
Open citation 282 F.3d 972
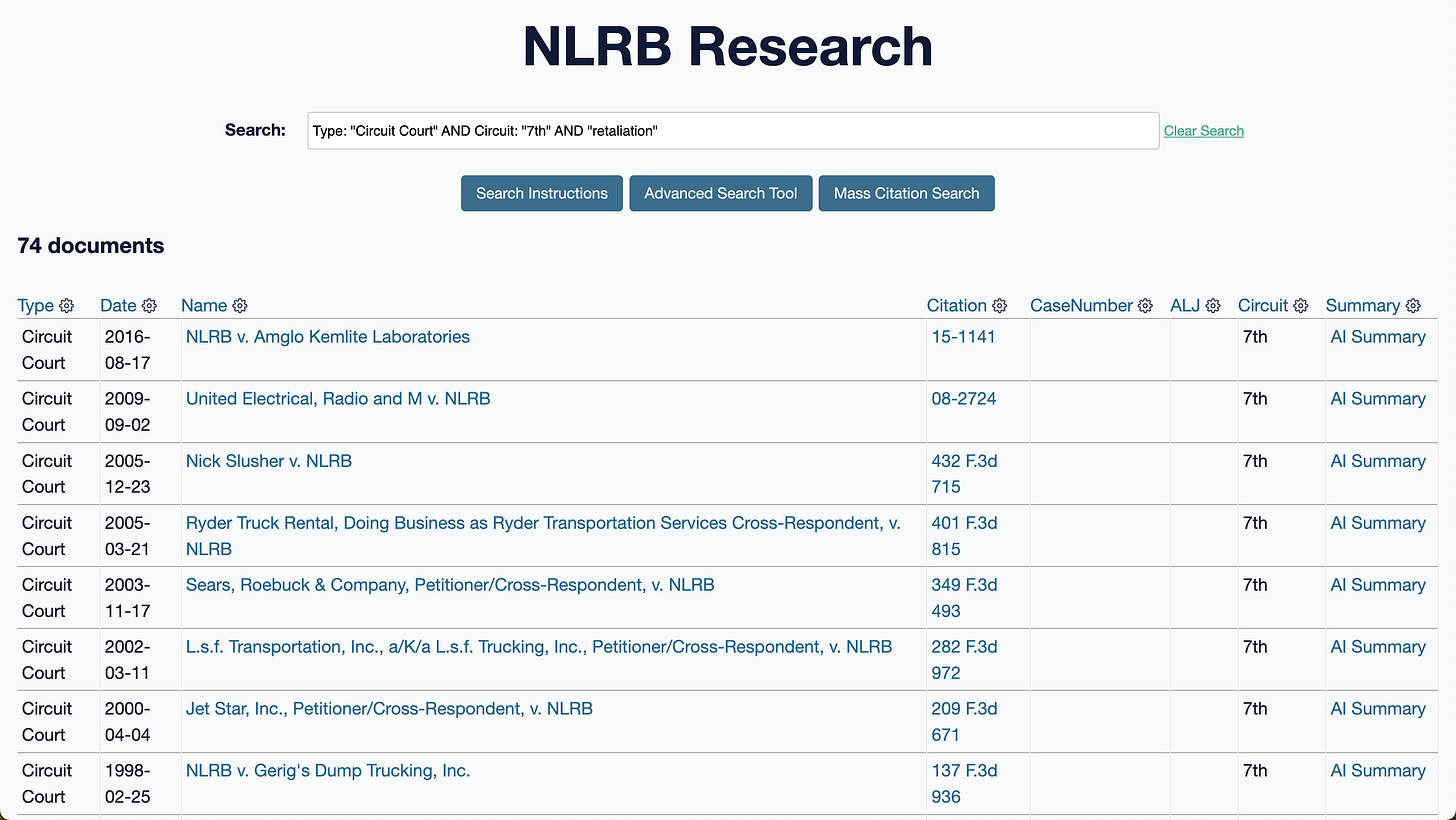click(x=965, y=660)
